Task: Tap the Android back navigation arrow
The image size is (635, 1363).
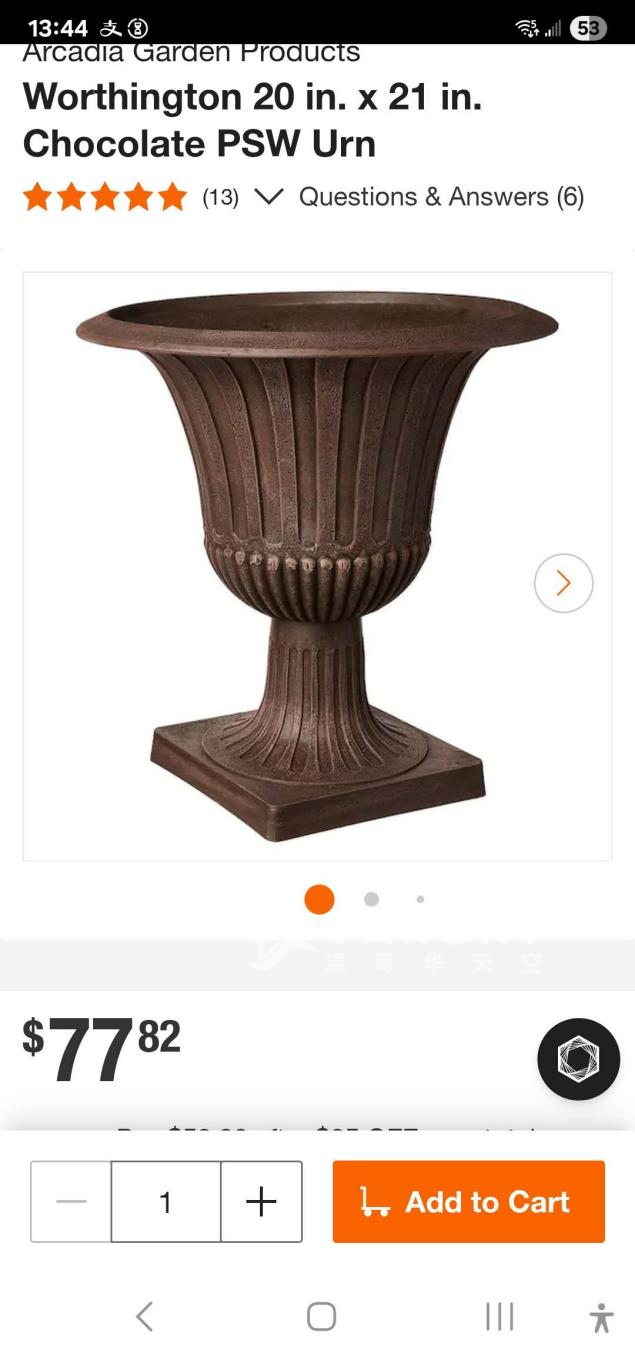Action: [145, 1316]
